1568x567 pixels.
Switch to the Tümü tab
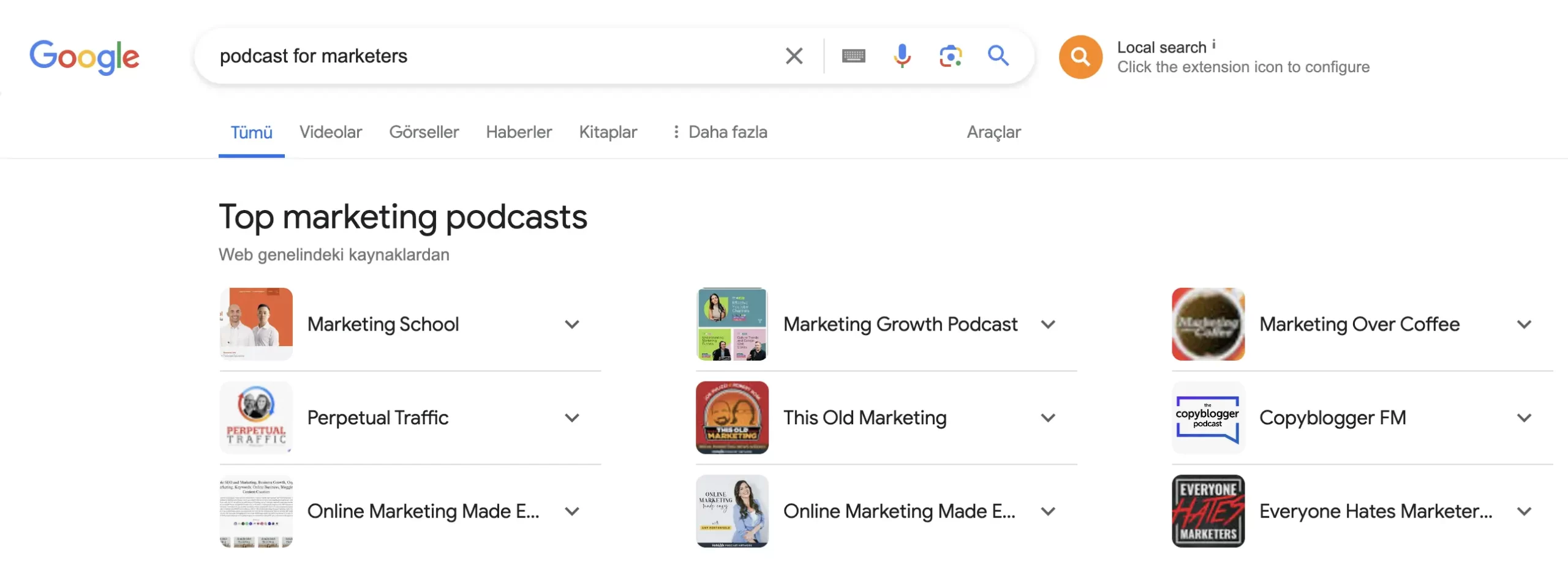[251, 132]
